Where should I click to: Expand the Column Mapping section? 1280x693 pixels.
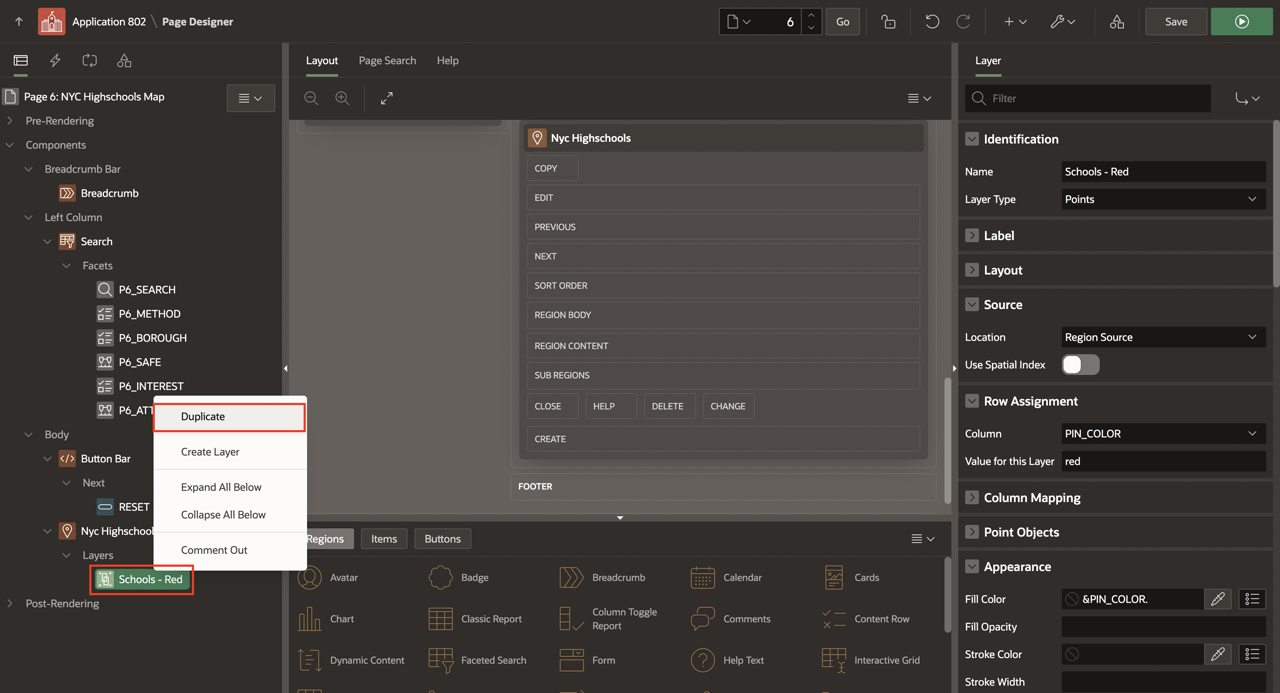pyautogui.click(x=972, y=497)
